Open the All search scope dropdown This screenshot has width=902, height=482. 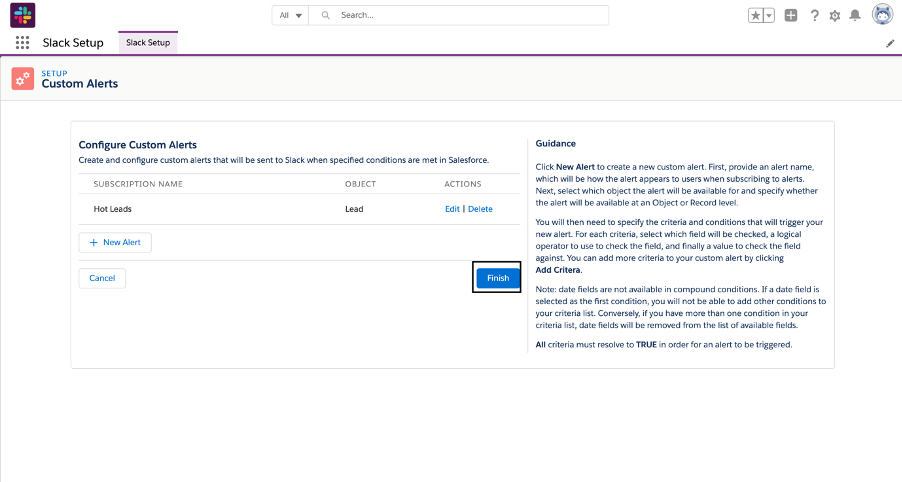[x=291, y=16]
